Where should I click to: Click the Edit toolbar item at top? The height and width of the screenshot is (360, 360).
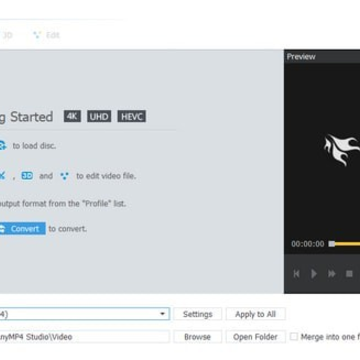pos(47,35)
